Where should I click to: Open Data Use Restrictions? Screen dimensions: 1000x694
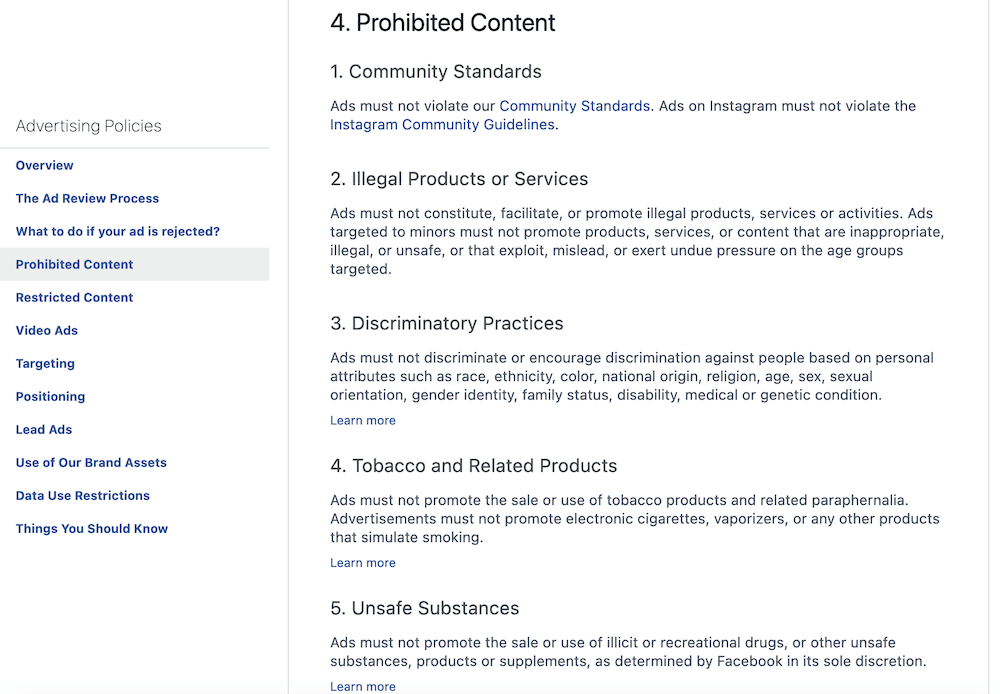click(x=82, y=495)
